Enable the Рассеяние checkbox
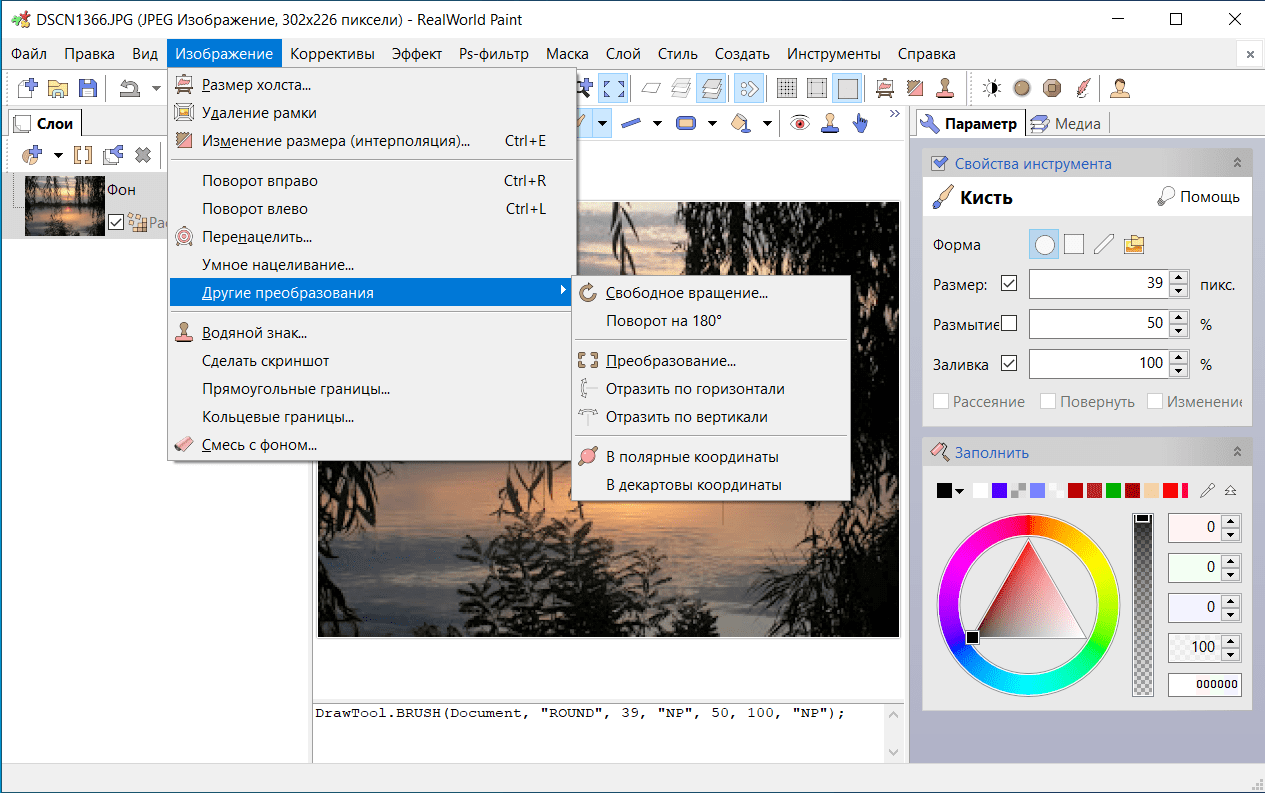Viewport: 1265px width, 793px height. (940, 401)
